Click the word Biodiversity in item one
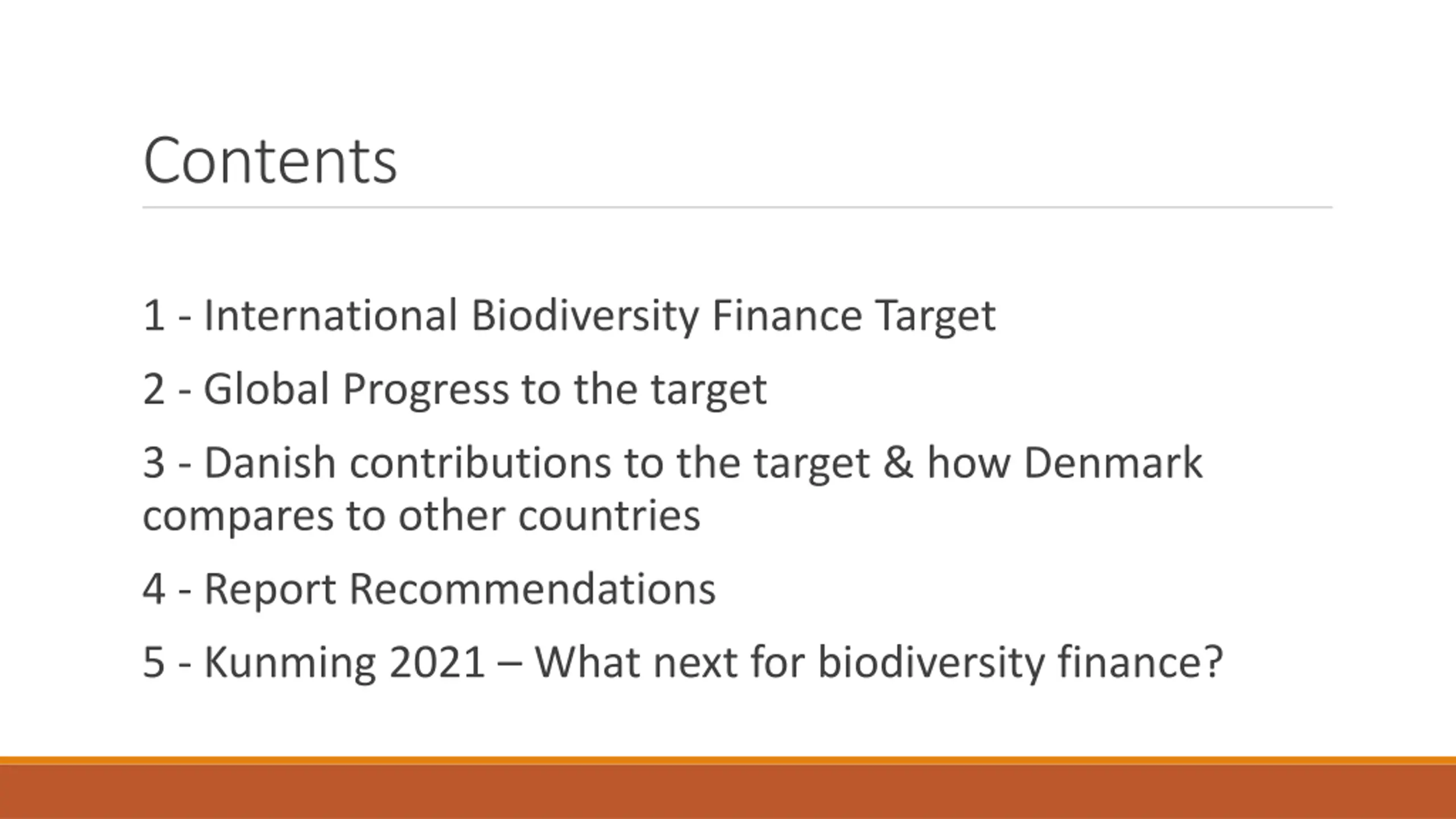 tap(585, 315)
